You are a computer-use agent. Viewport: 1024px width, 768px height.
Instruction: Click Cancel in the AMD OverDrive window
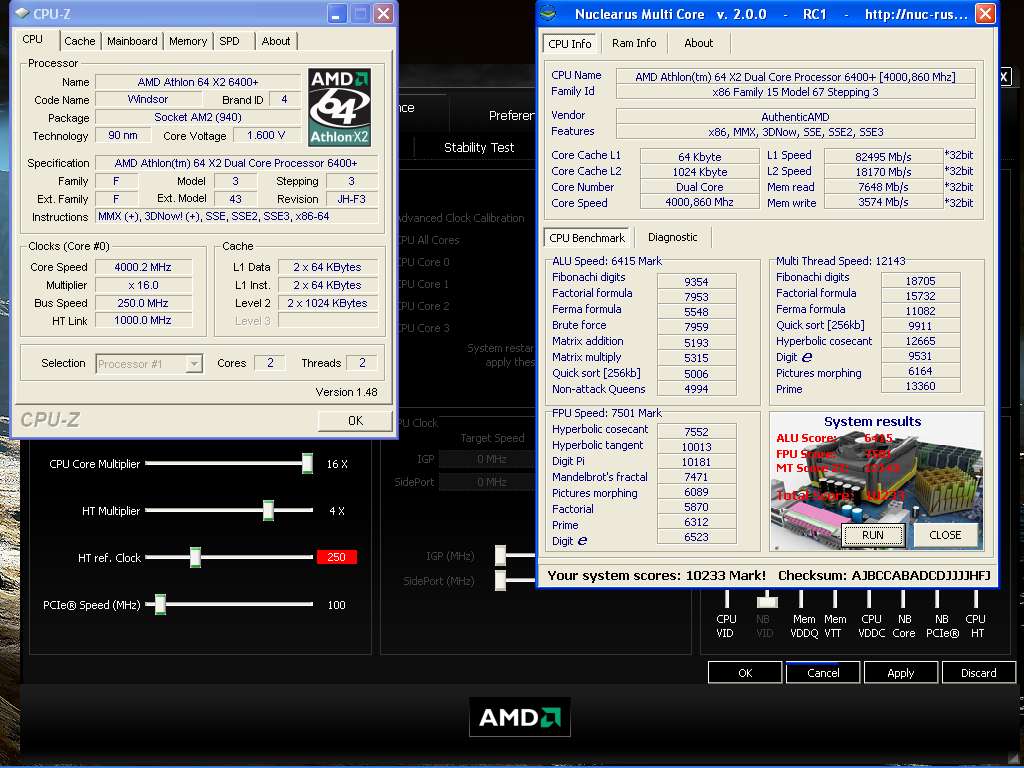tap(823, 673)
